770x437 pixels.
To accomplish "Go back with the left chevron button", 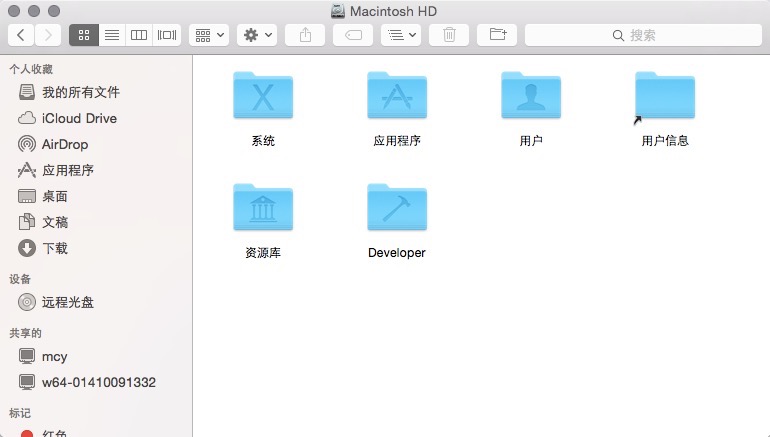I will coord(21,35).
